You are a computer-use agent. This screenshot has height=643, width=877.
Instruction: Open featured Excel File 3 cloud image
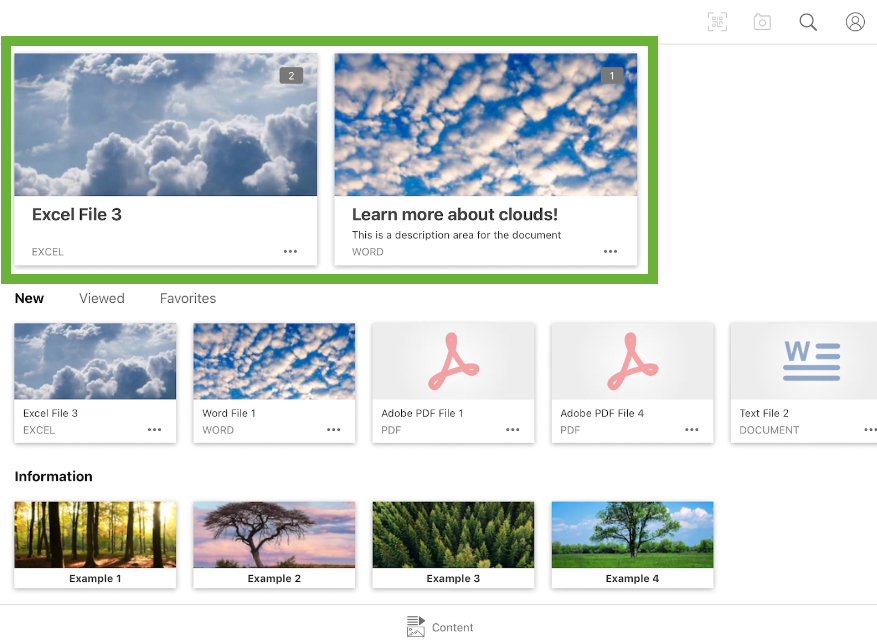166,125
